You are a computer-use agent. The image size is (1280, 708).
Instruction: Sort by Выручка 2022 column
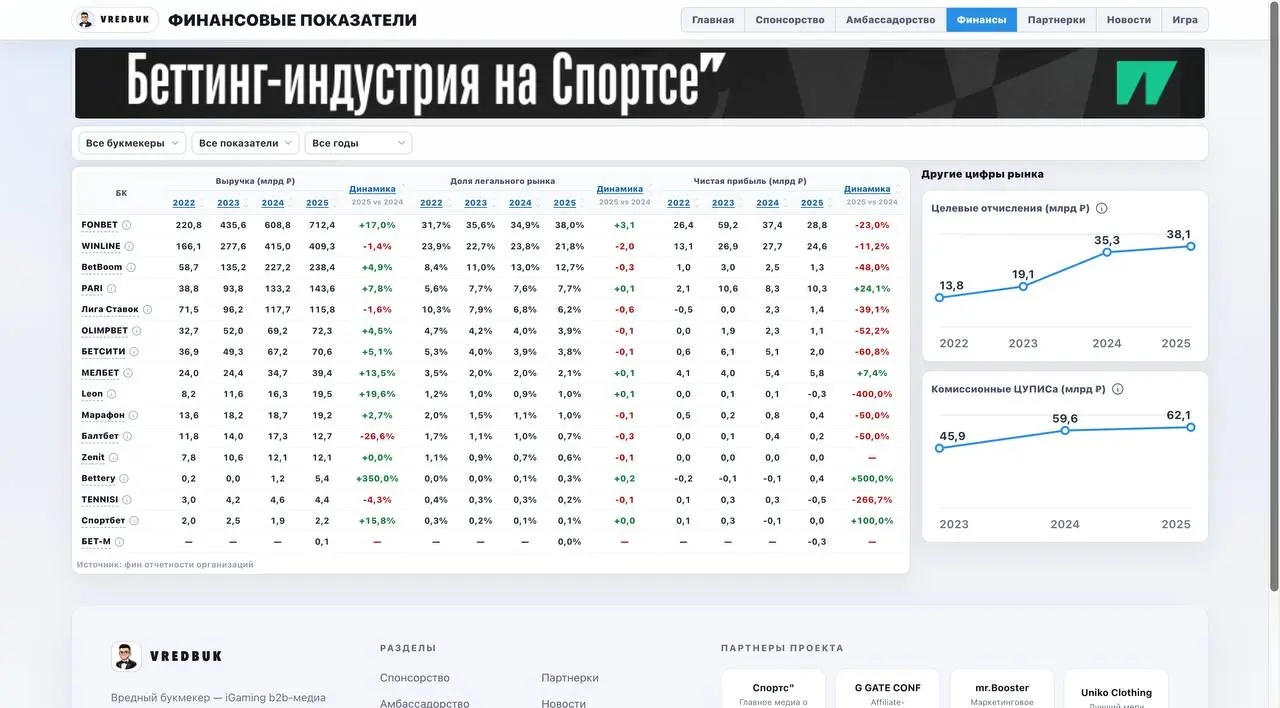184,203
